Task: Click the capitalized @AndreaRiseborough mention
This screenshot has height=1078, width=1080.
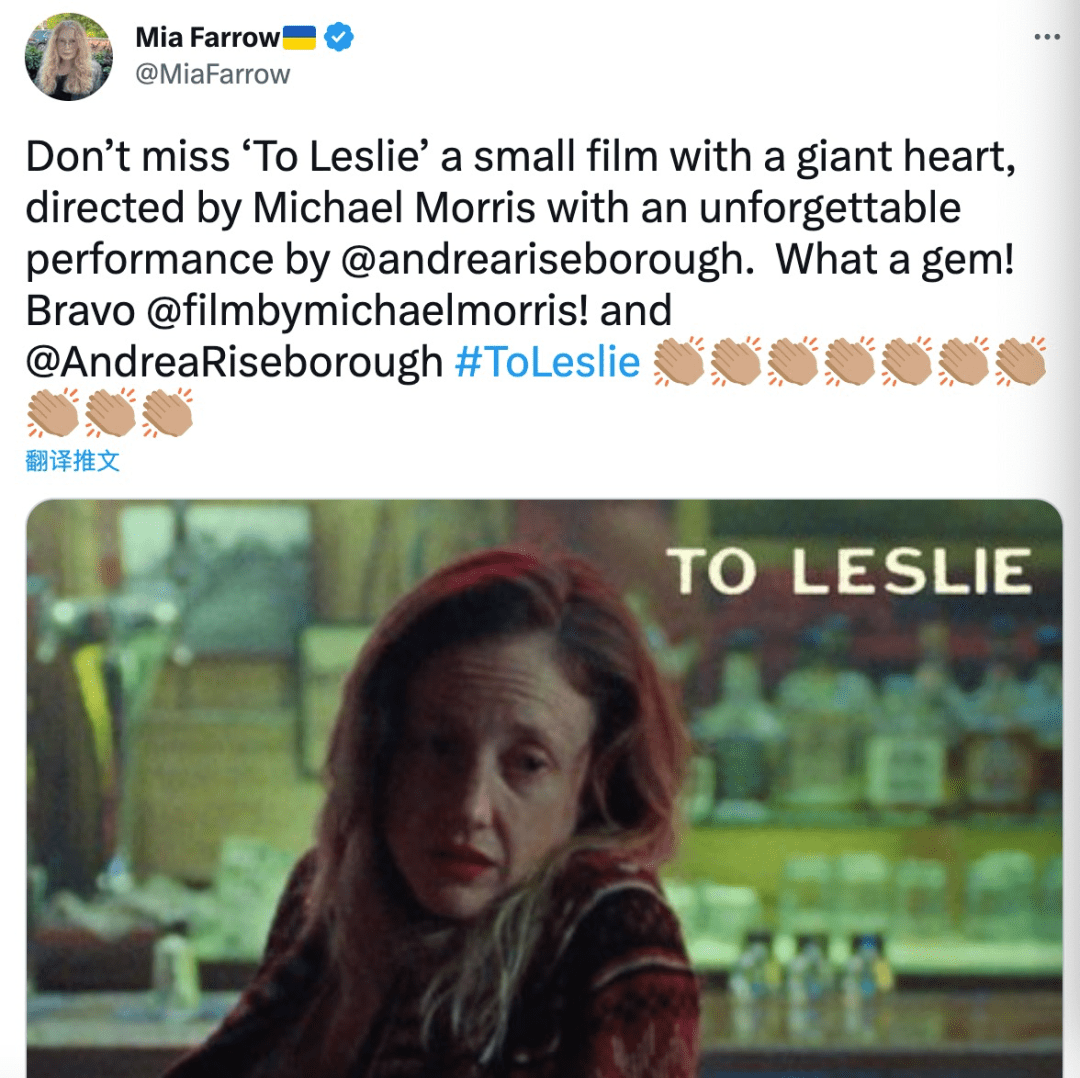Action: coord(234,362)
